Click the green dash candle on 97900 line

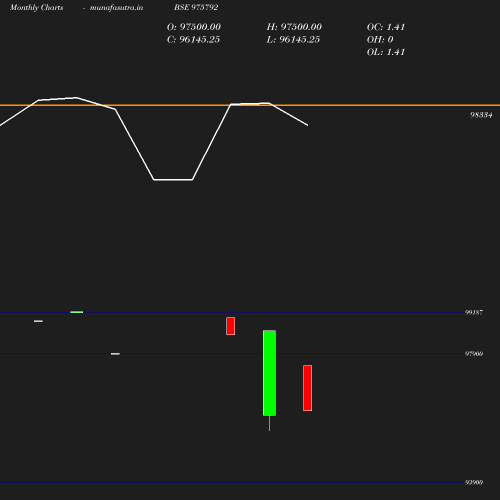pos(115,354)
